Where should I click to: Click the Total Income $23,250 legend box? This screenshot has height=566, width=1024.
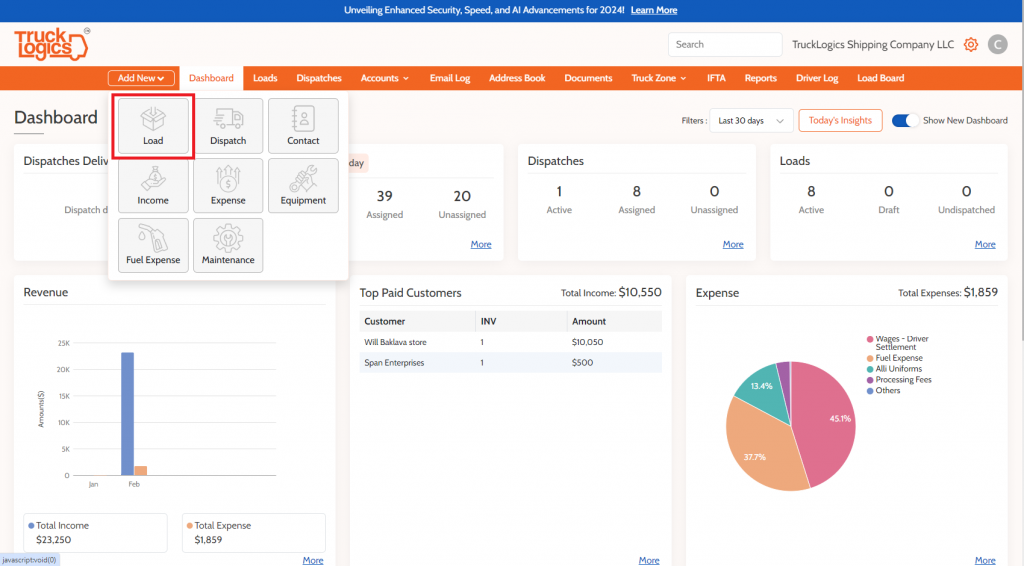click(x=95, y=533)
